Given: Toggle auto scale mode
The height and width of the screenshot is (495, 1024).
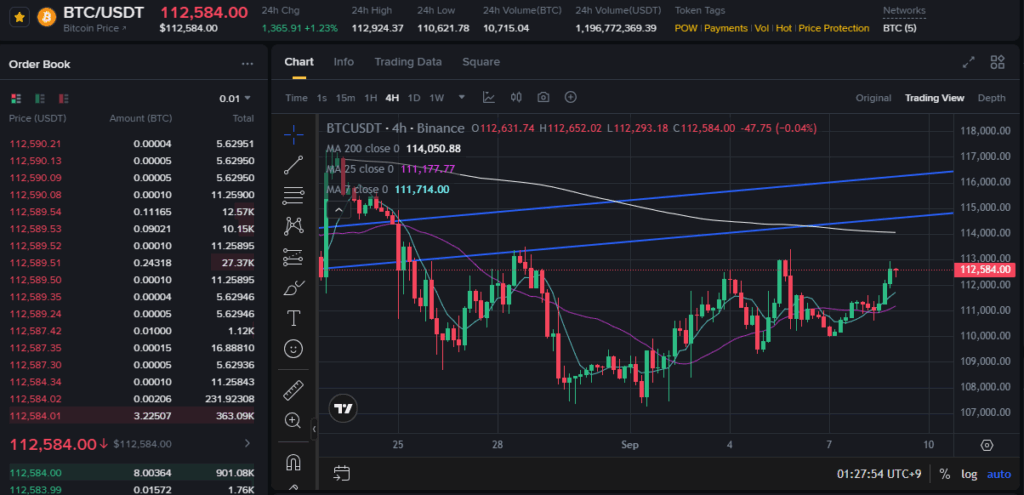Looking at the screenshot, I should tap(999, 473).
